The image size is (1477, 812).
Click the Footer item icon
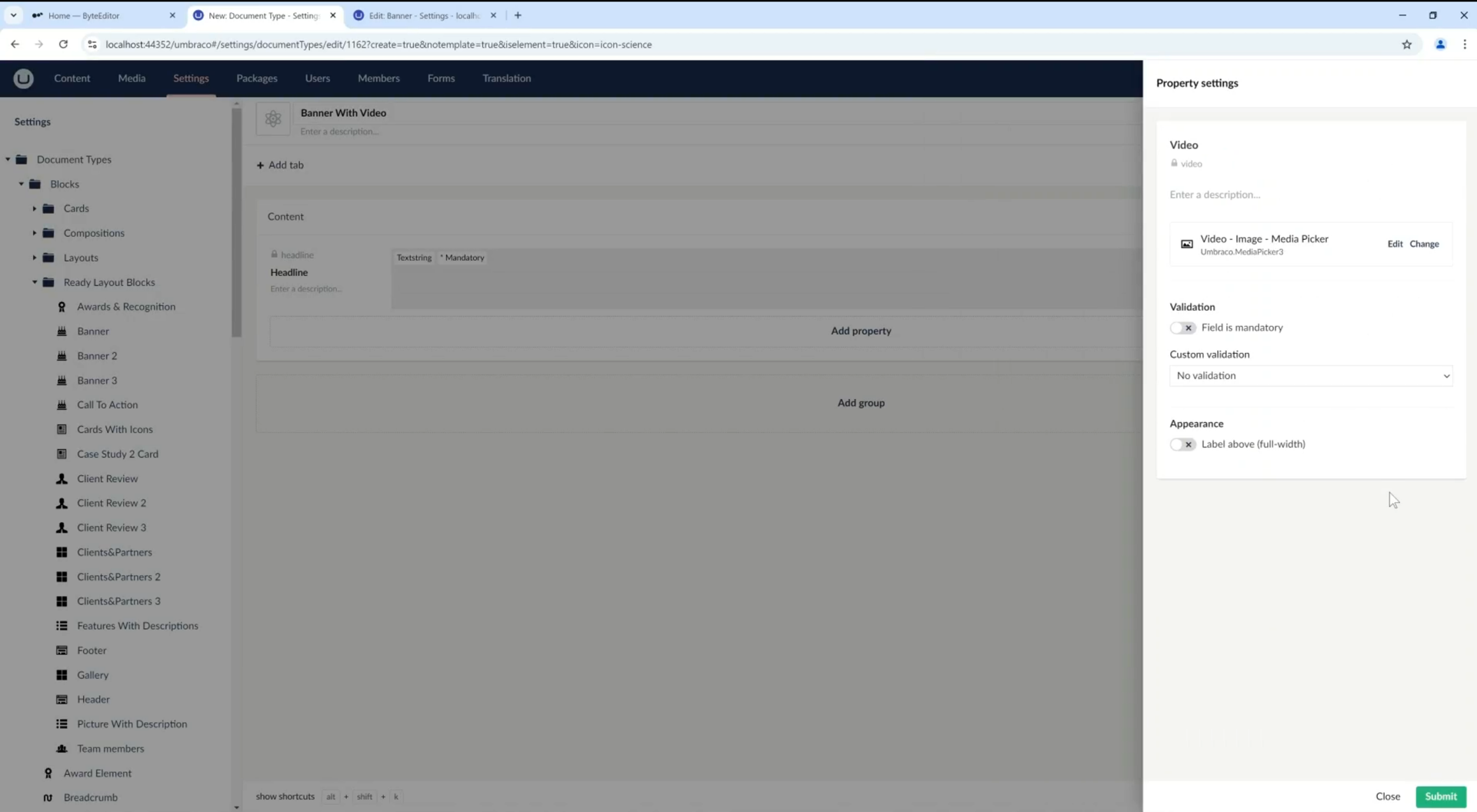[62, 651]
